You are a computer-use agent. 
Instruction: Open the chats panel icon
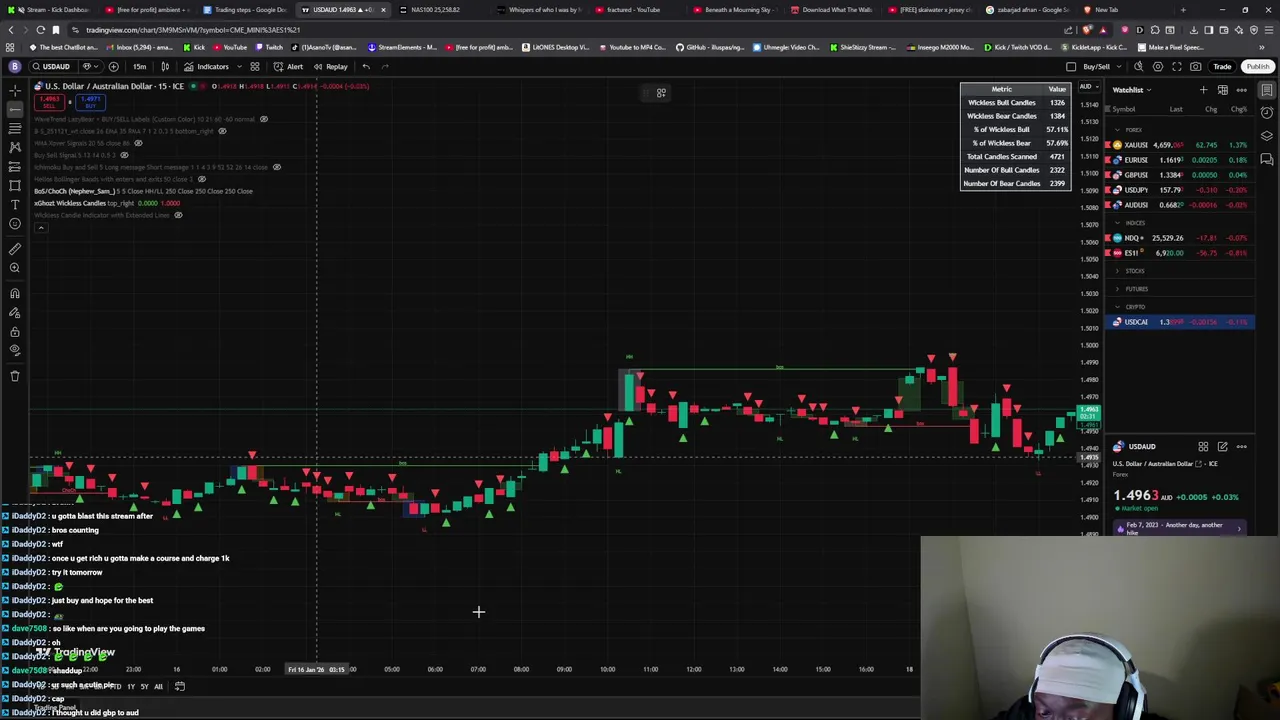point(1267,159)
